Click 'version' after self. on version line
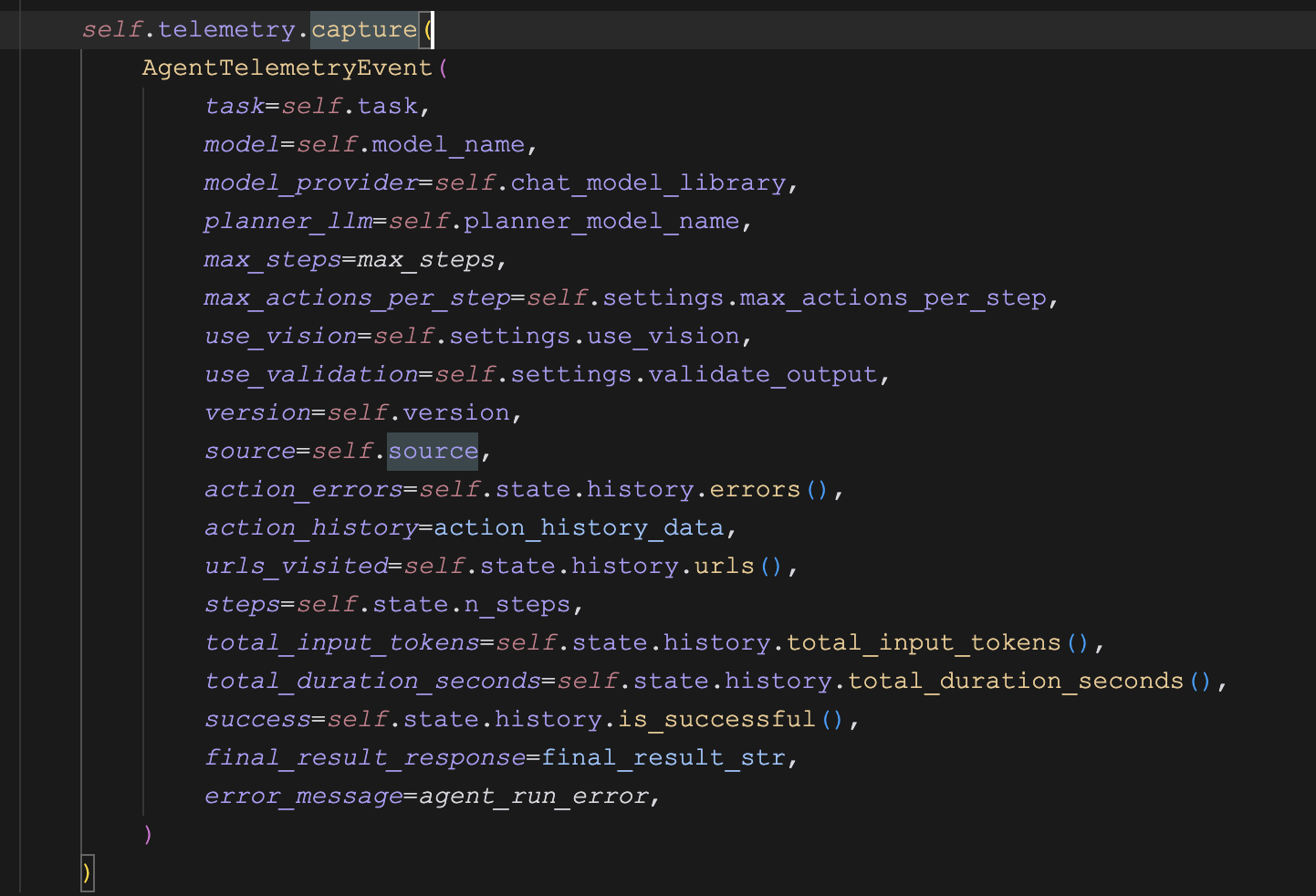This screenshot has width=1316, height=896. (456, 413)
